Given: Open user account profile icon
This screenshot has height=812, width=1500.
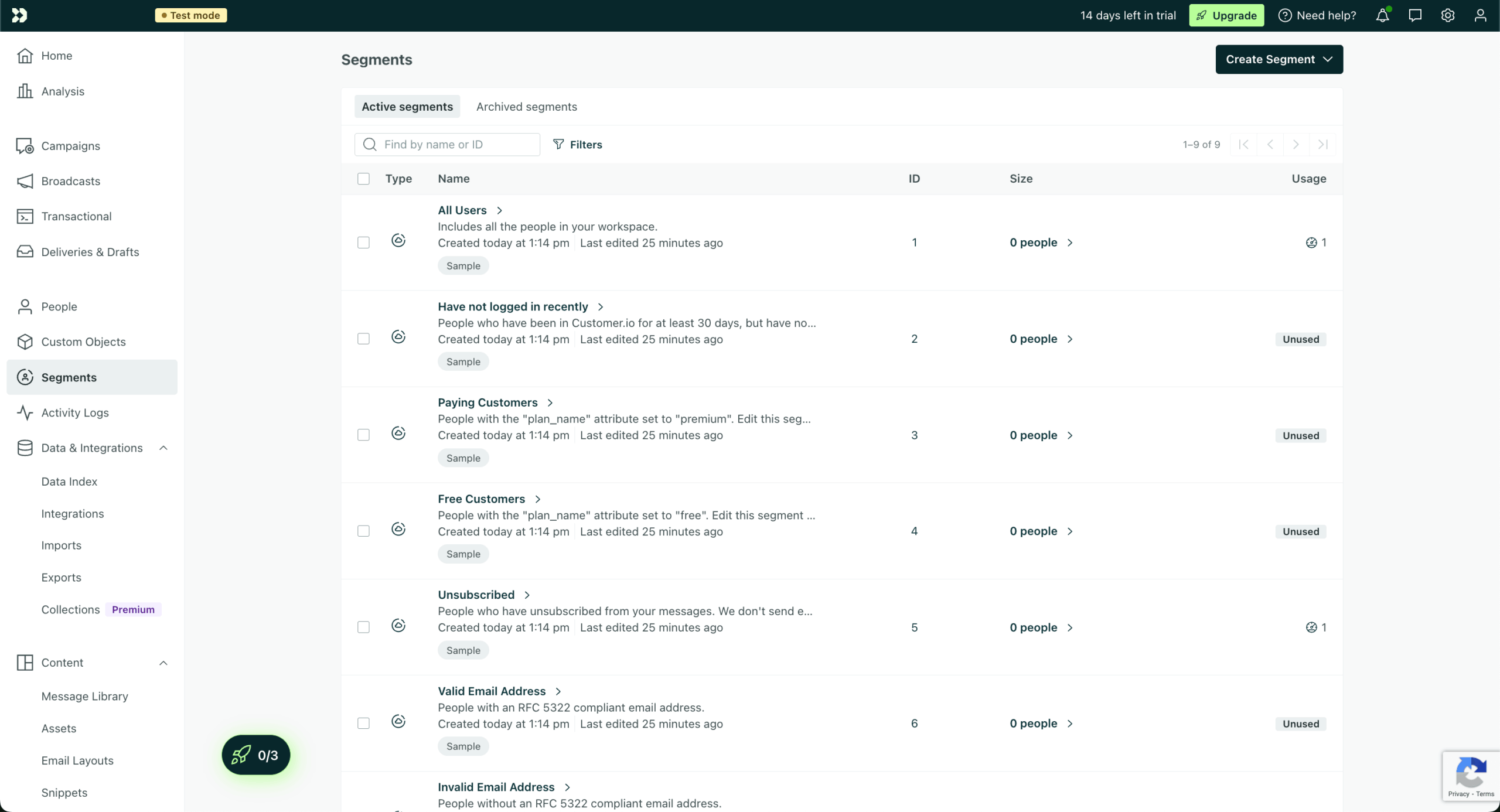Looking at the screenshot, I should pos(1480,15).
